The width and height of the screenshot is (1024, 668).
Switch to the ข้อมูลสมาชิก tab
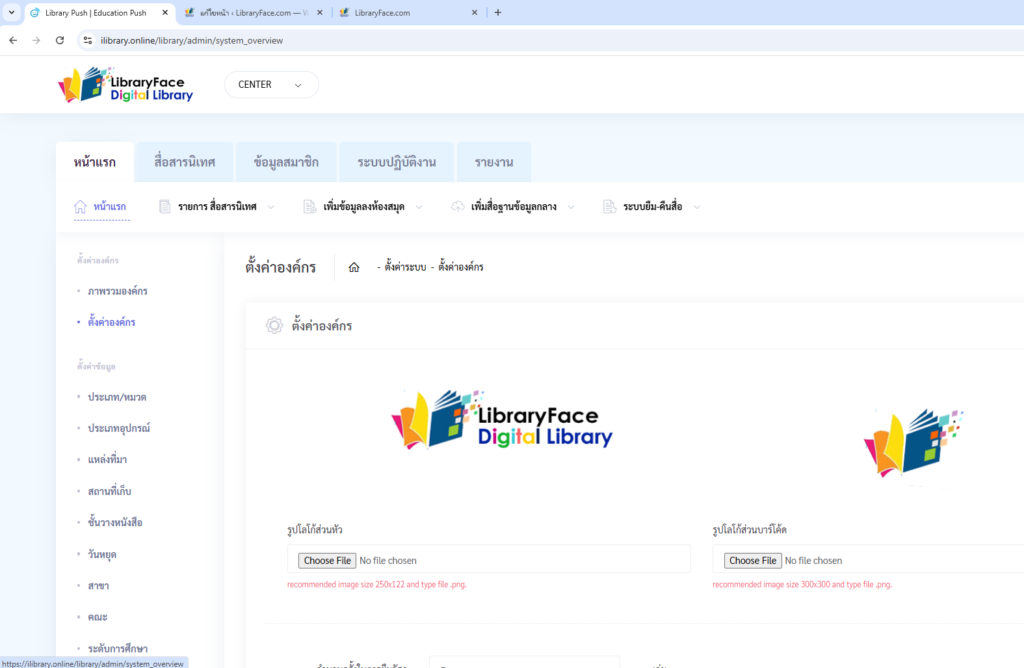[286, 162]
